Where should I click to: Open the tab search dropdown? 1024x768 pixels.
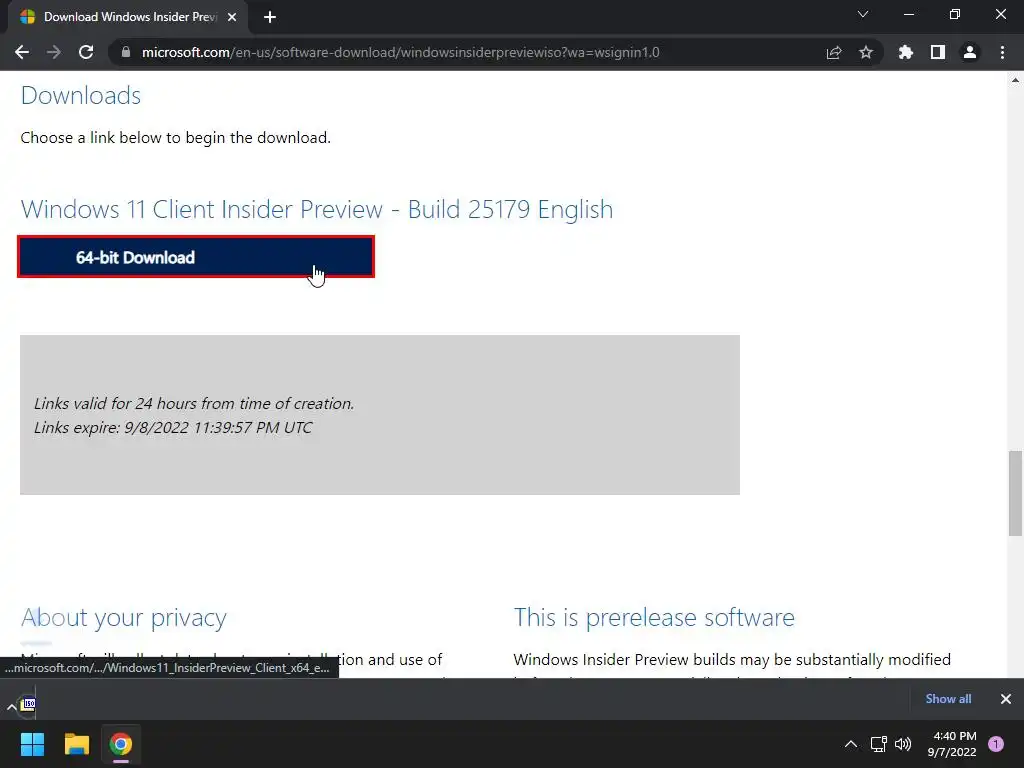(x=863, y=14)
